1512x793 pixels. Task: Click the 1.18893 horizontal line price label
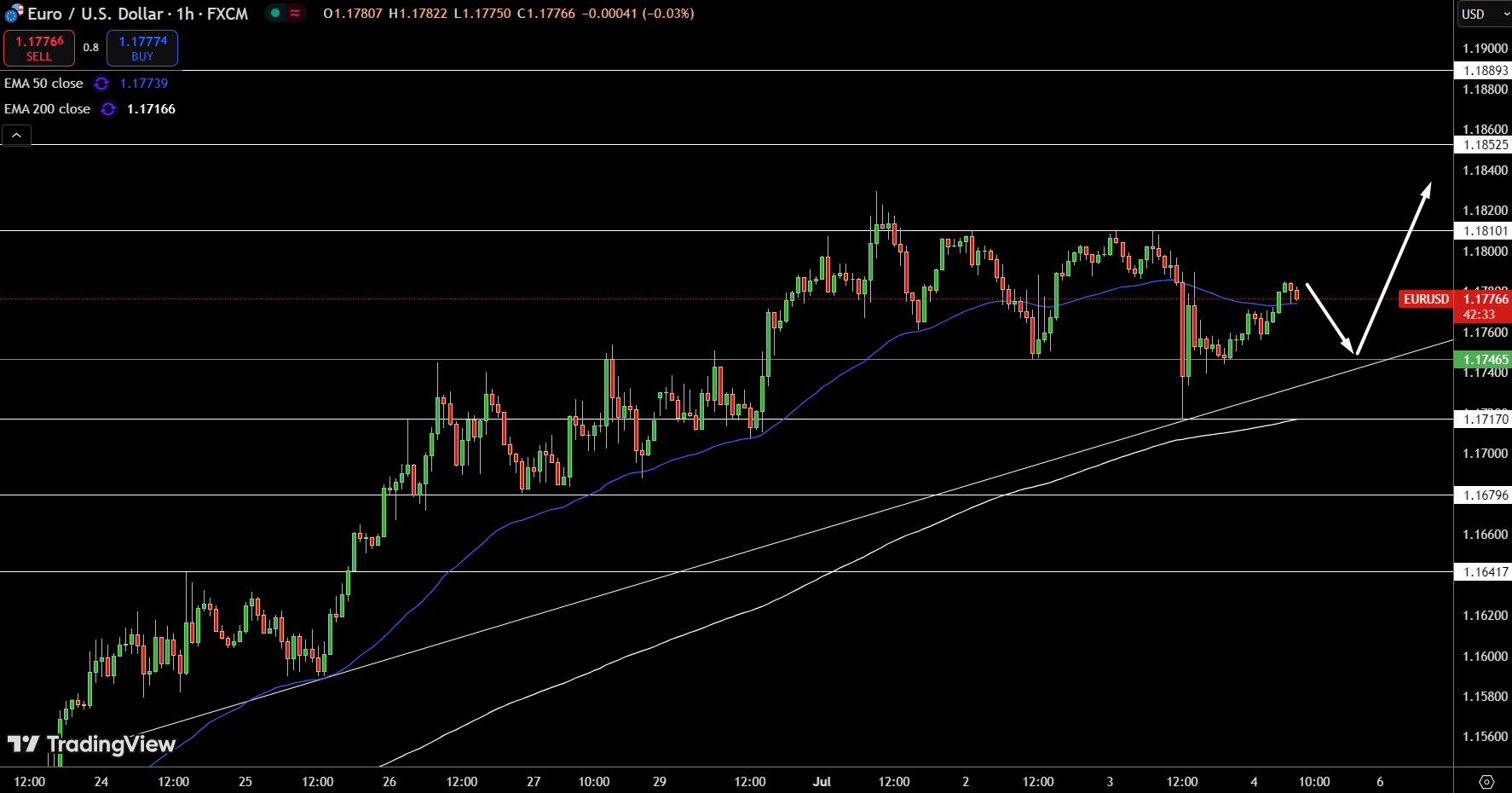click(1485, 71)
